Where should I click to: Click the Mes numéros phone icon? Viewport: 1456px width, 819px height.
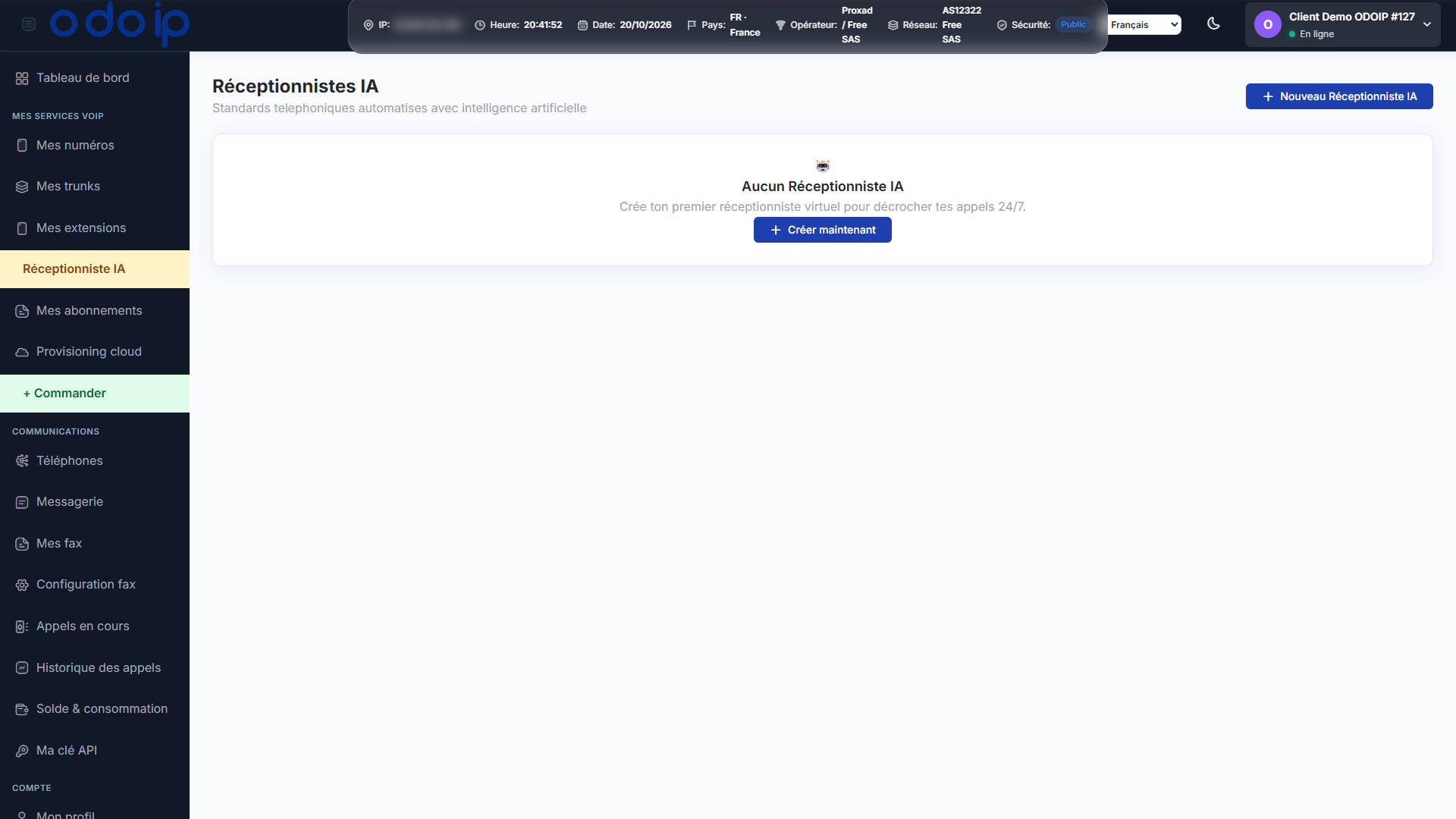coord(22,146)
